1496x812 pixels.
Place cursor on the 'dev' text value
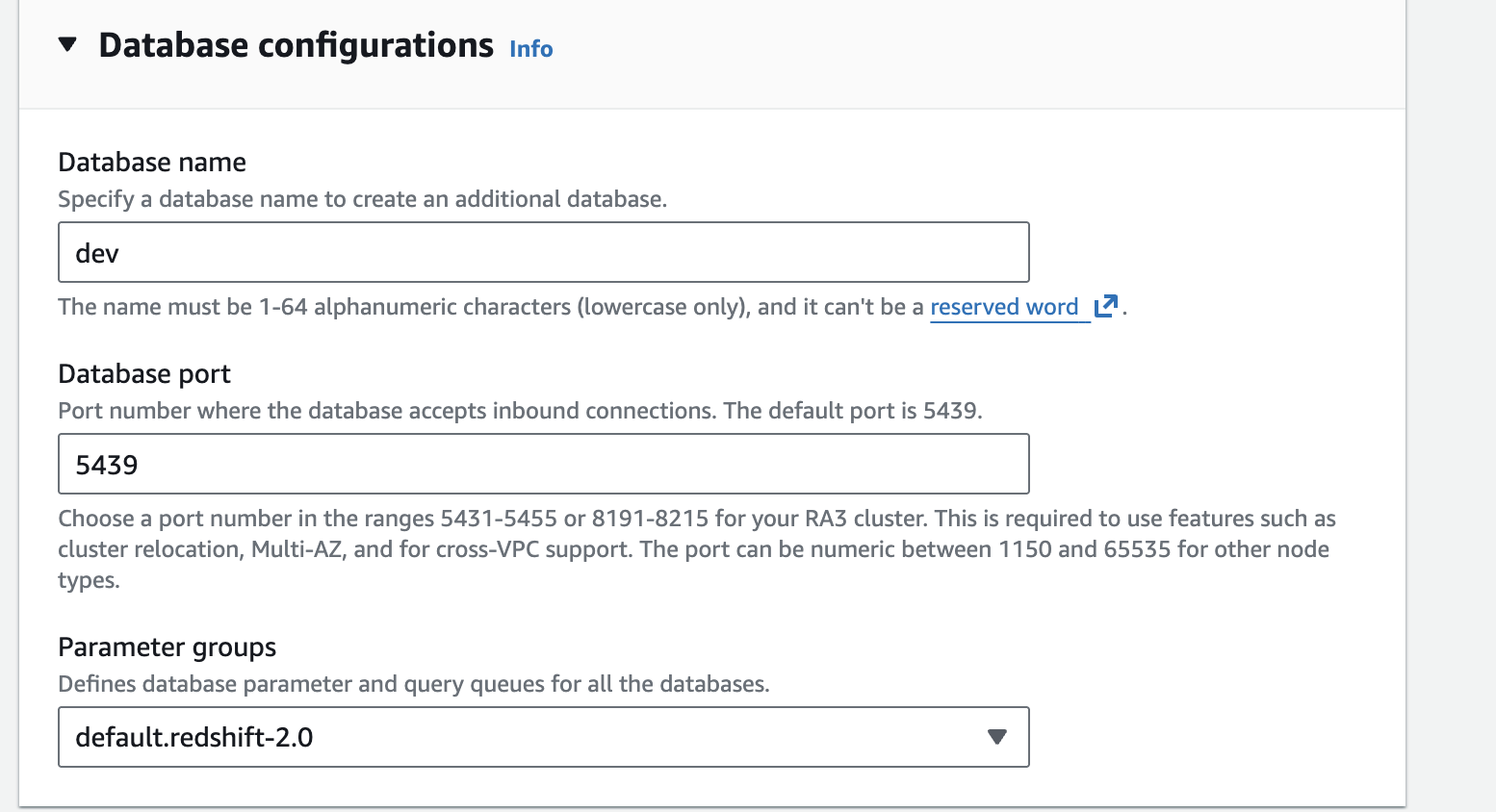[x=97, y=253]
